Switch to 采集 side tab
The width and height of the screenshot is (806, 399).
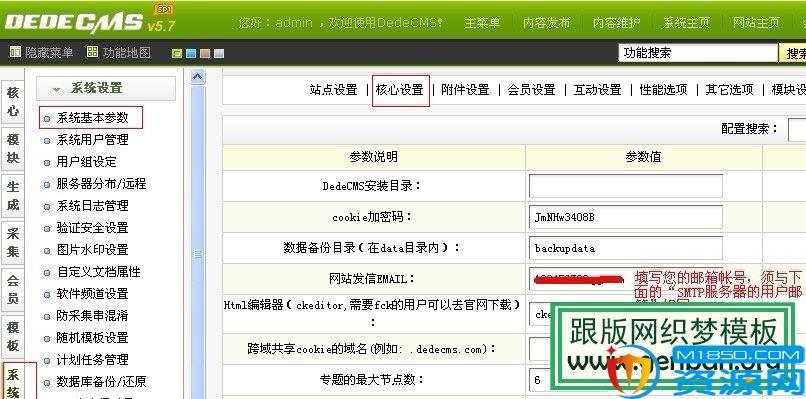(x=12, y=242)
